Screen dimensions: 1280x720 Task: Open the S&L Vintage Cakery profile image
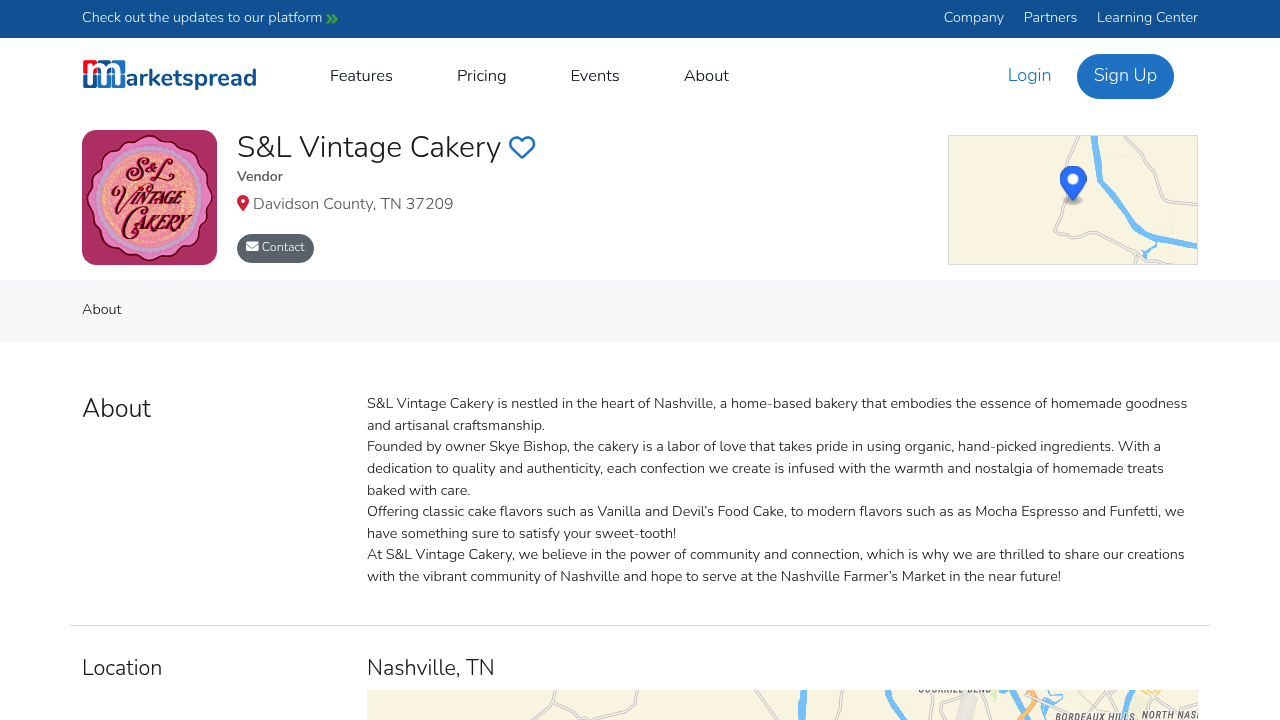(x=149, y=197)
